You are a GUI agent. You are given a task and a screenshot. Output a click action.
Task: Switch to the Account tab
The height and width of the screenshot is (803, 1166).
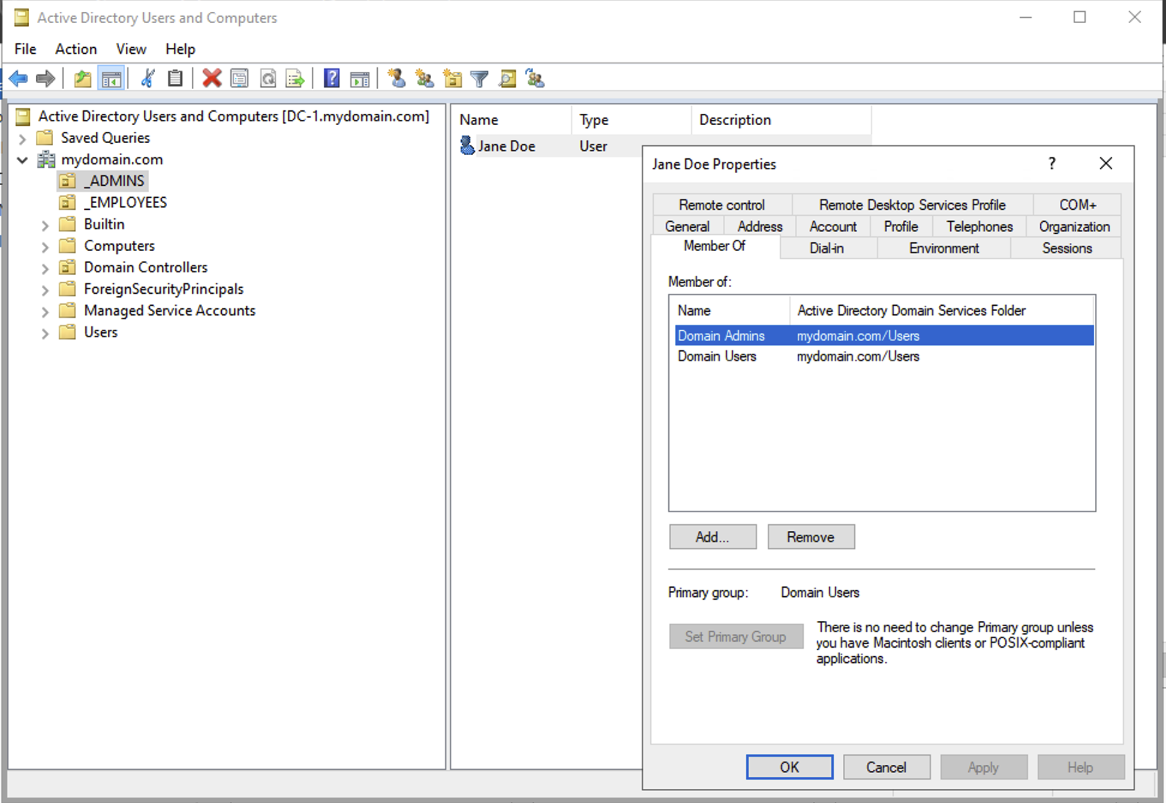(833, 226)
